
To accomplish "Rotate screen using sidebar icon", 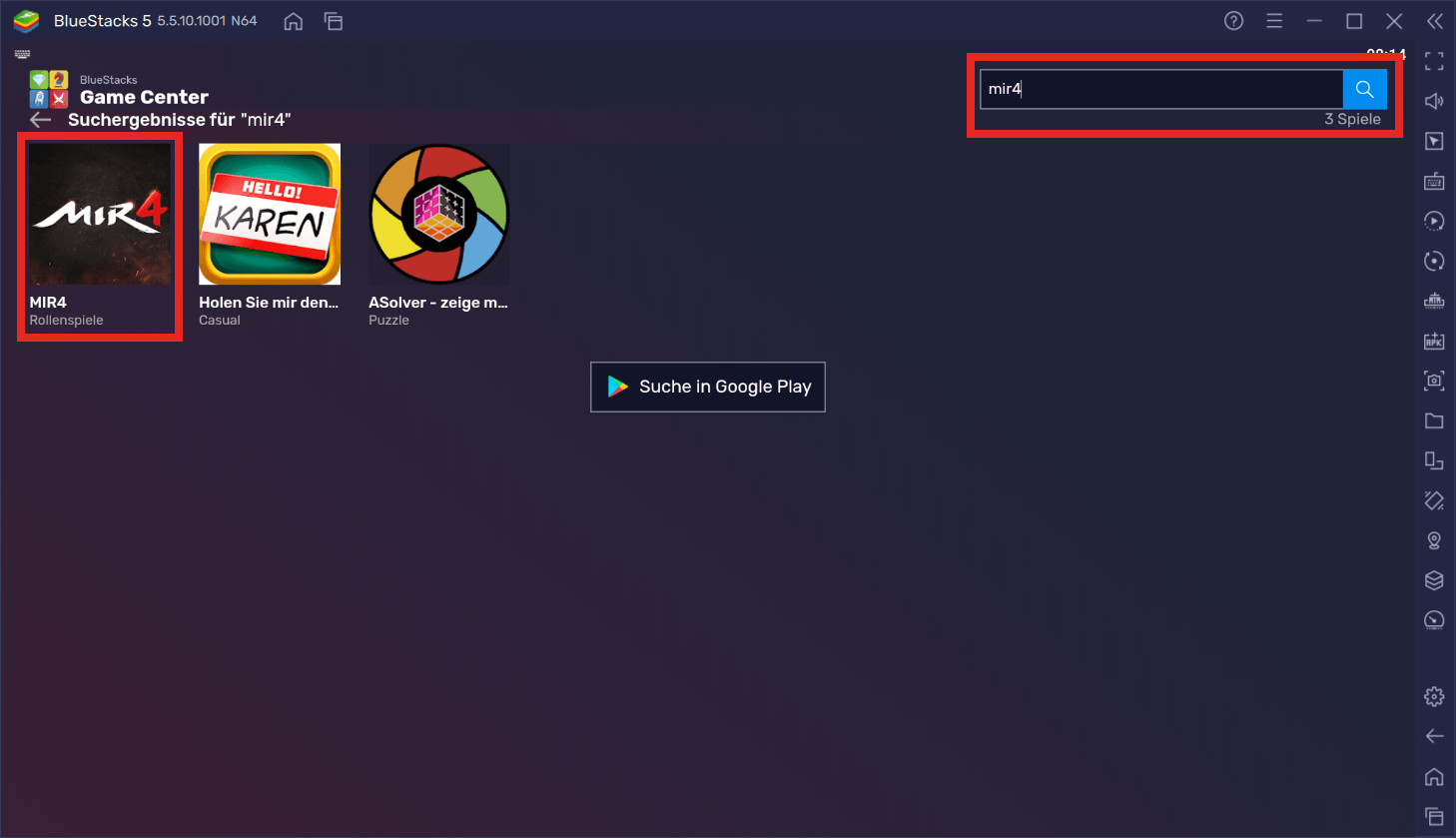I will point(1434,460).
